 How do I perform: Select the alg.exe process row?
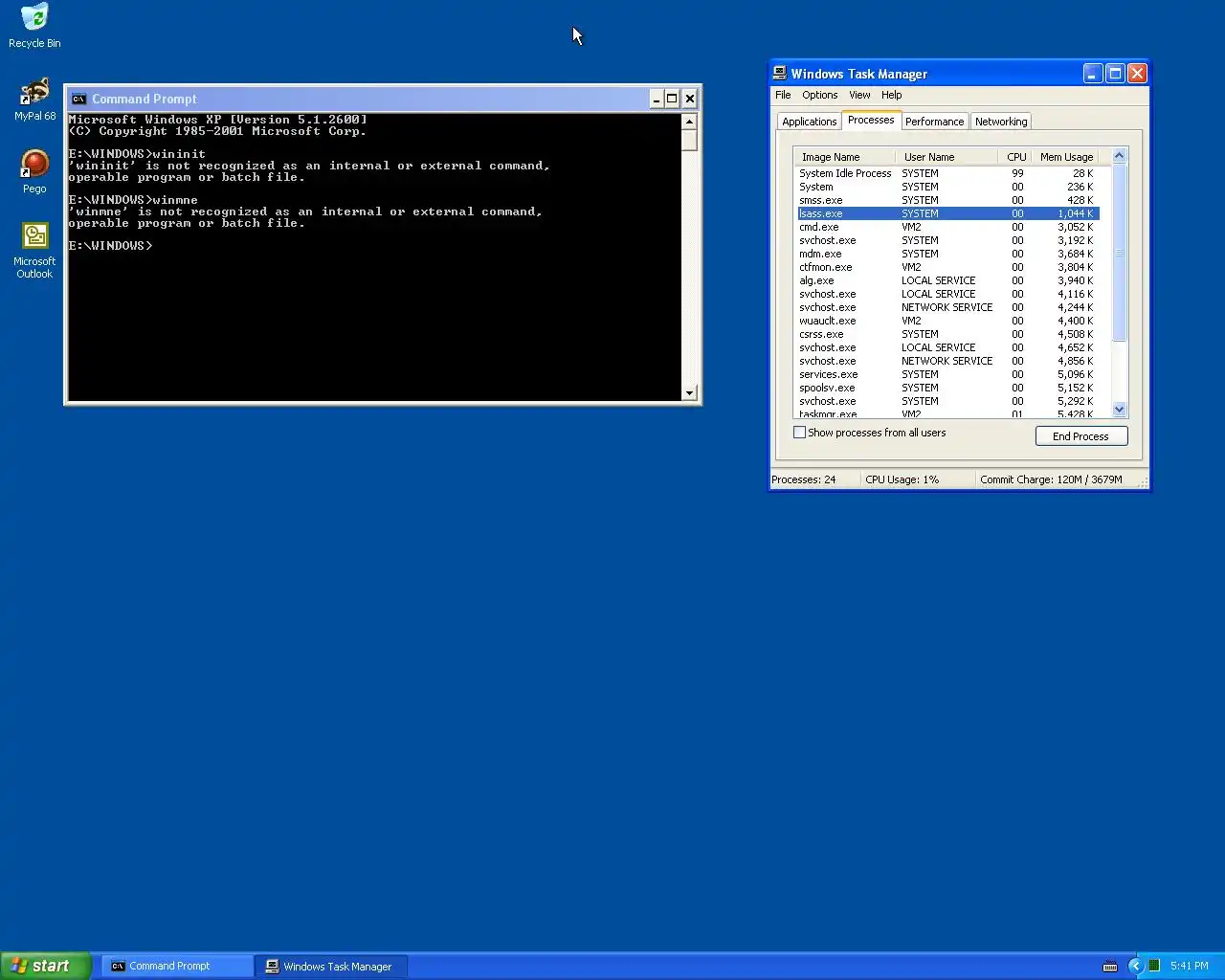(947, 280)
